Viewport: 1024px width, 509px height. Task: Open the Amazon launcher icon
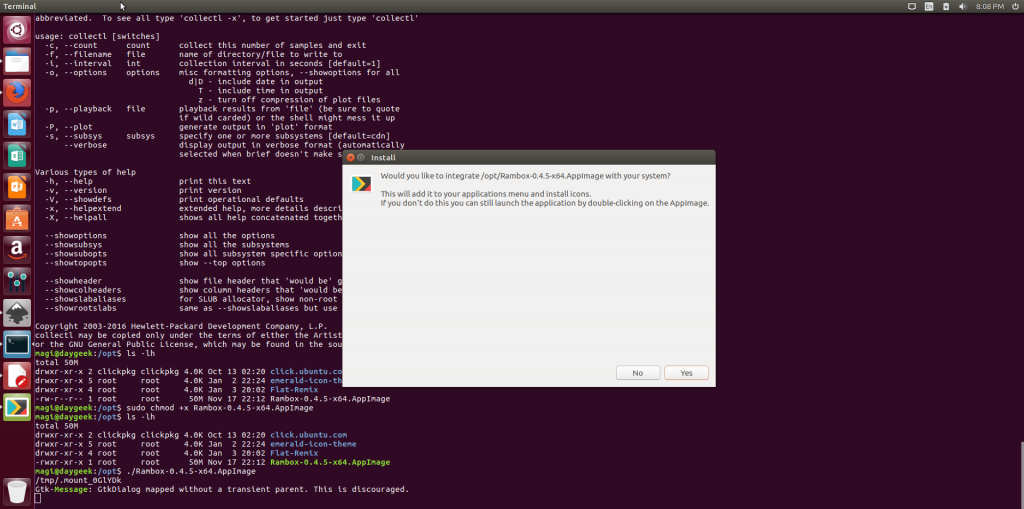coord(16,248)
